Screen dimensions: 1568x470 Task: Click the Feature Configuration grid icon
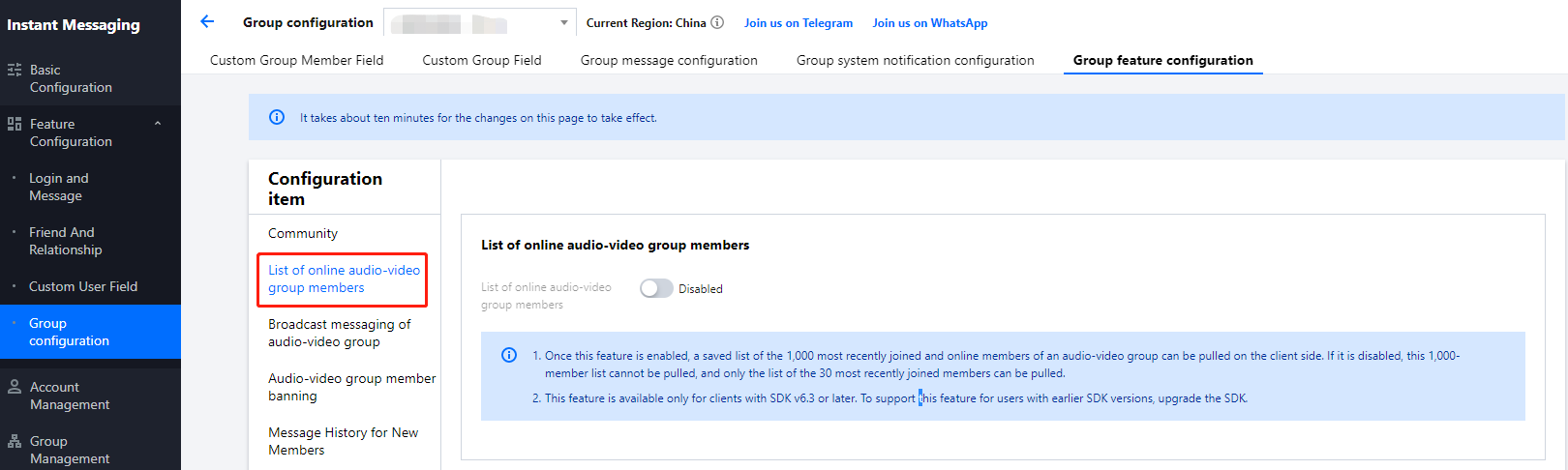click(x=15, y=124)
